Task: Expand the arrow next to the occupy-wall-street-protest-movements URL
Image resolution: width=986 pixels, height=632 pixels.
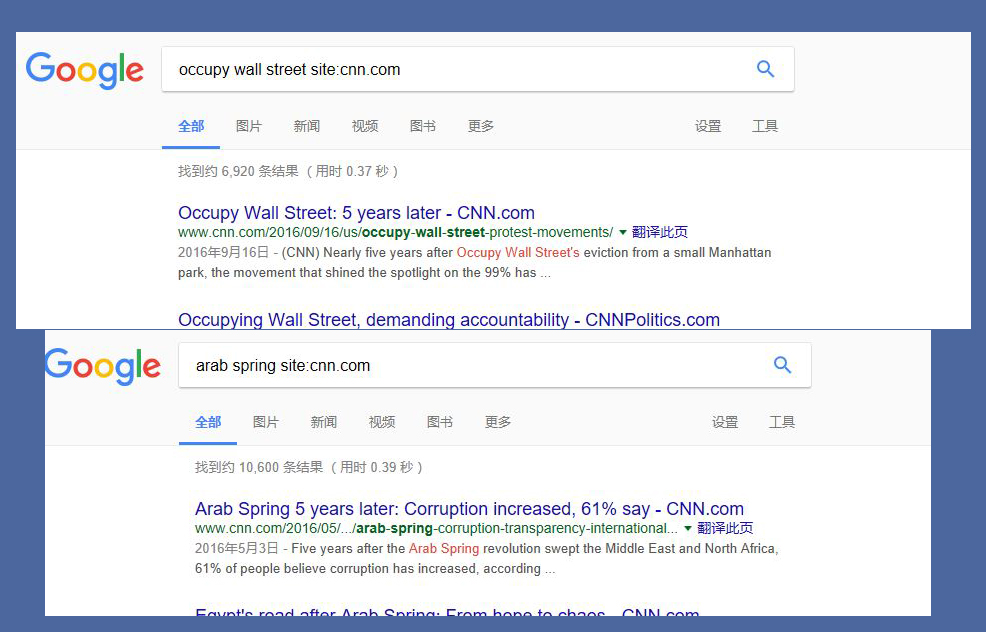Action: pyautogui.click(x=623, y=232)
